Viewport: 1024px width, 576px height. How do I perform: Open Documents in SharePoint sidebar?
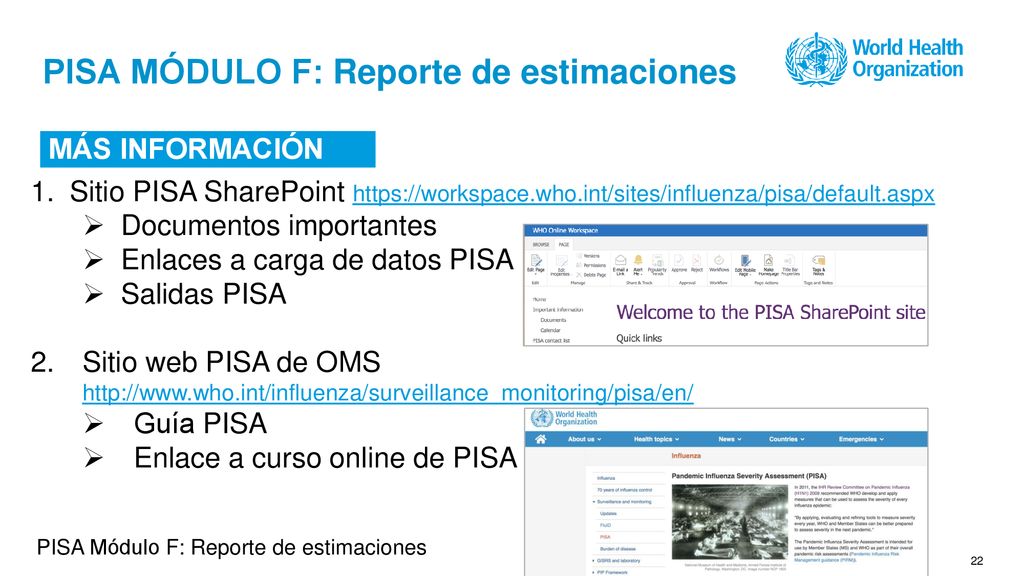tap(553, 320)
